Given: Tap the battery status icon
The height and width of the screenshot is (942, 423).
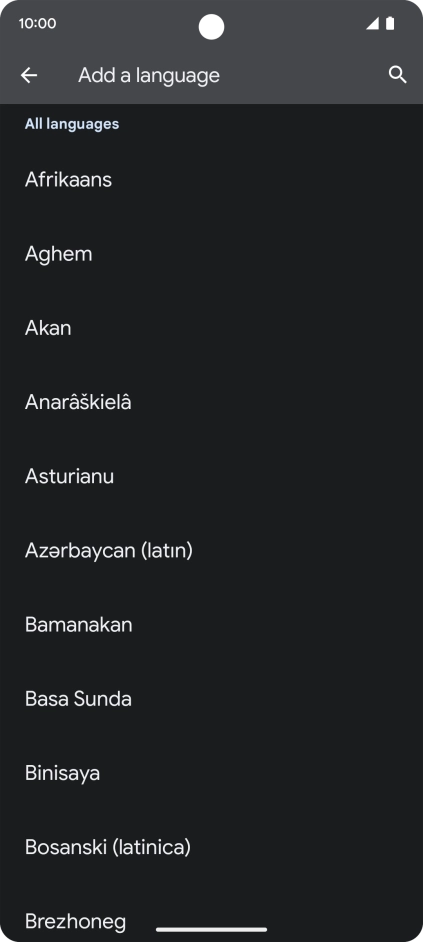Looking at the screenshot, I should (x=390, y=23).
